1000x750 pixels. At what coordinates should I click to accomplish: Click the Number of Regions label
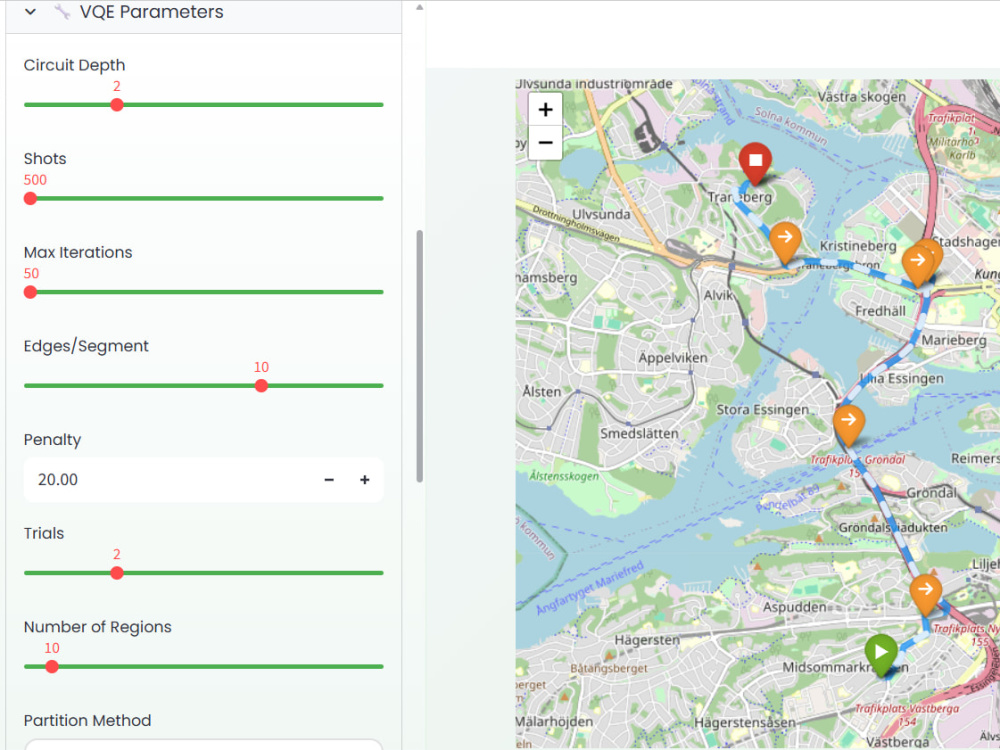coord(98,627)
